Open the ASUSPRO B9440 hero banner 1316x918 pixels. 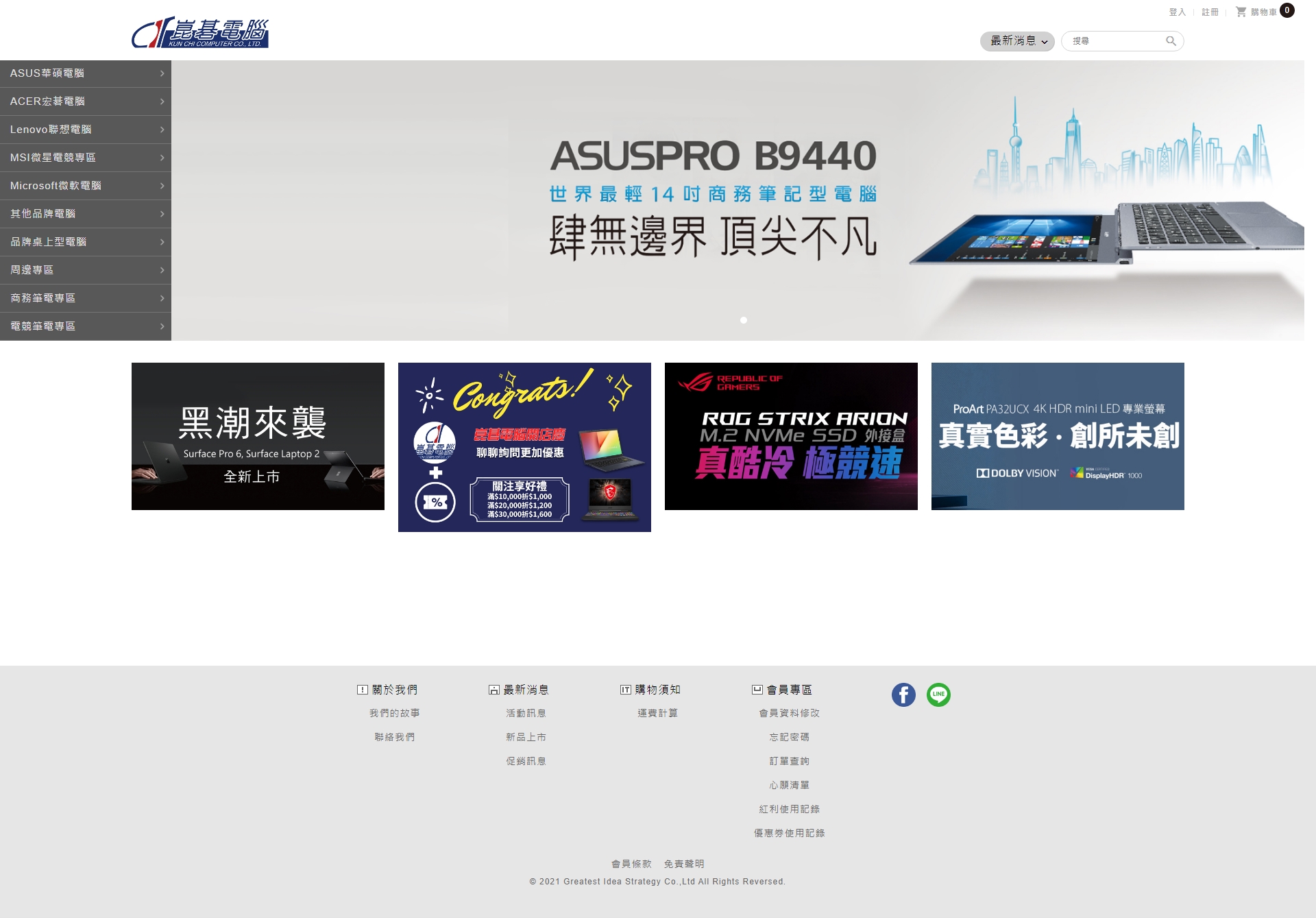click(x=738, y=200)
